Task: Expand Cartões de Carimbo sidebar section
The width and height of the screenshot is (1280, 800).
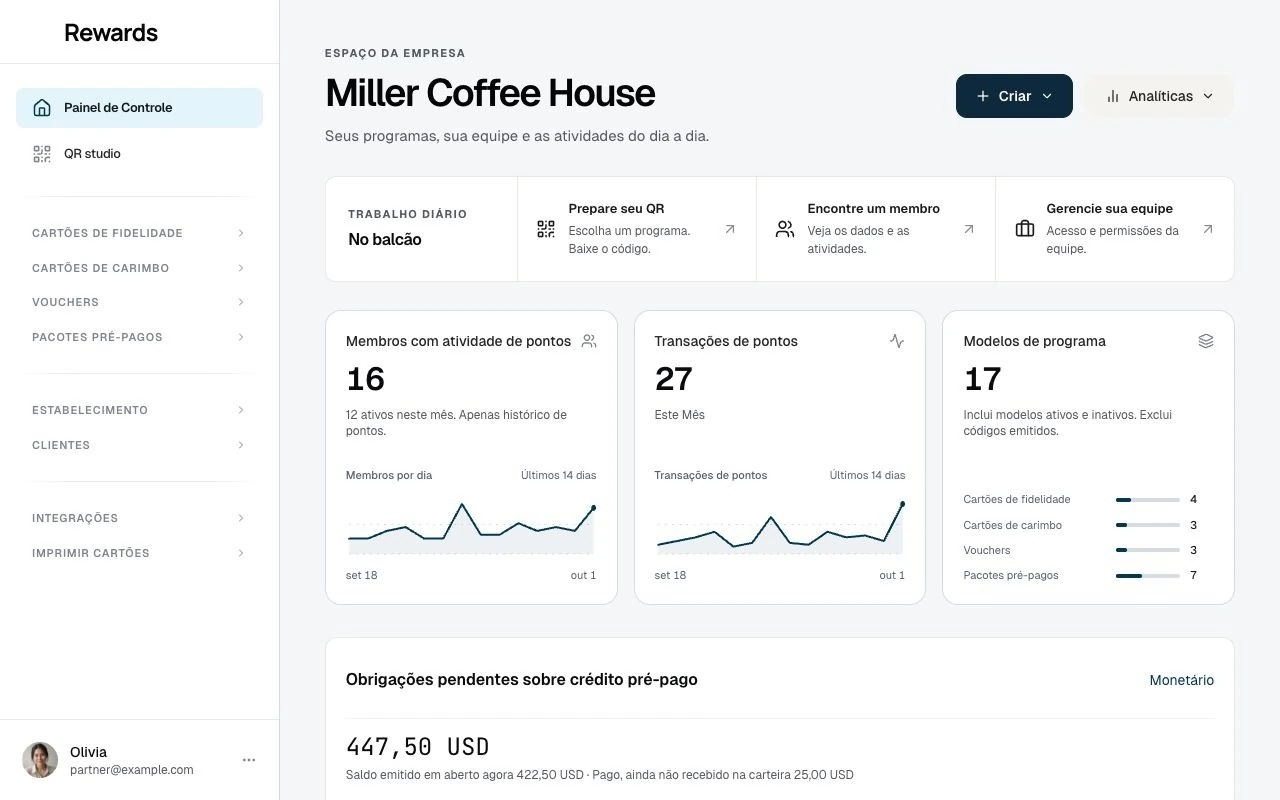Action: tap(139, 268)
